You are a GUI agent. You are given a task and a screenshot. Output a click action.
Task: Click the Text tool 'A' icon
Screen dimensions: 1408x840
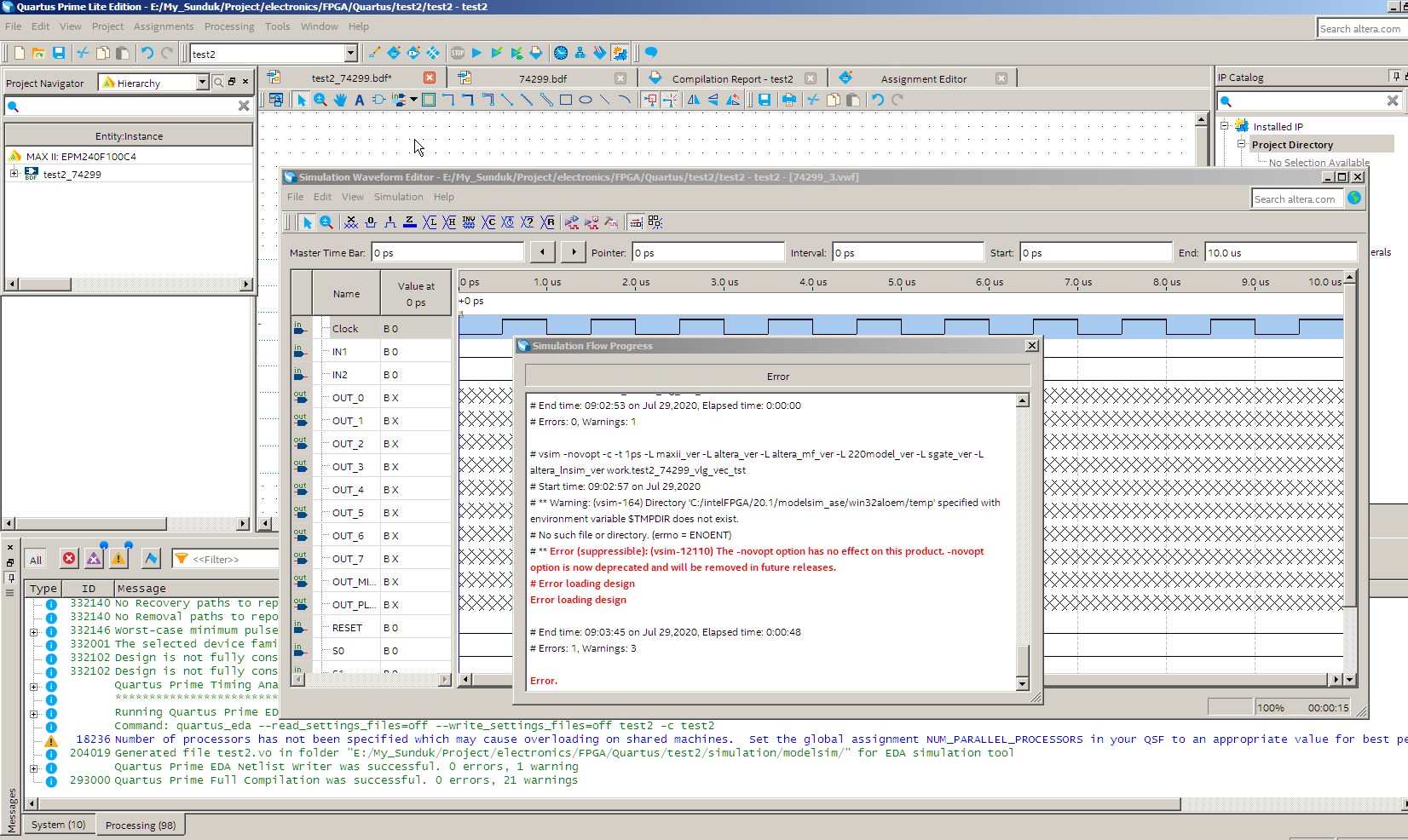pyautogui.click(x=359, y=100)
